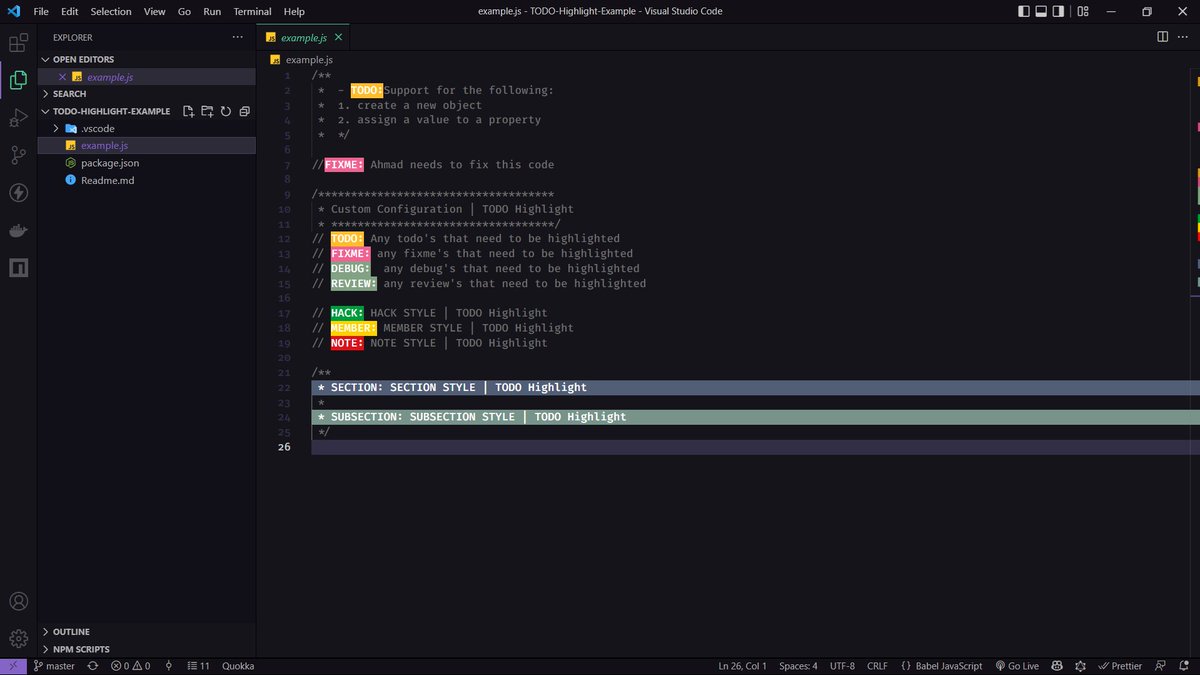
Task: Open Run and Debug view
Action: pos(18,118)
